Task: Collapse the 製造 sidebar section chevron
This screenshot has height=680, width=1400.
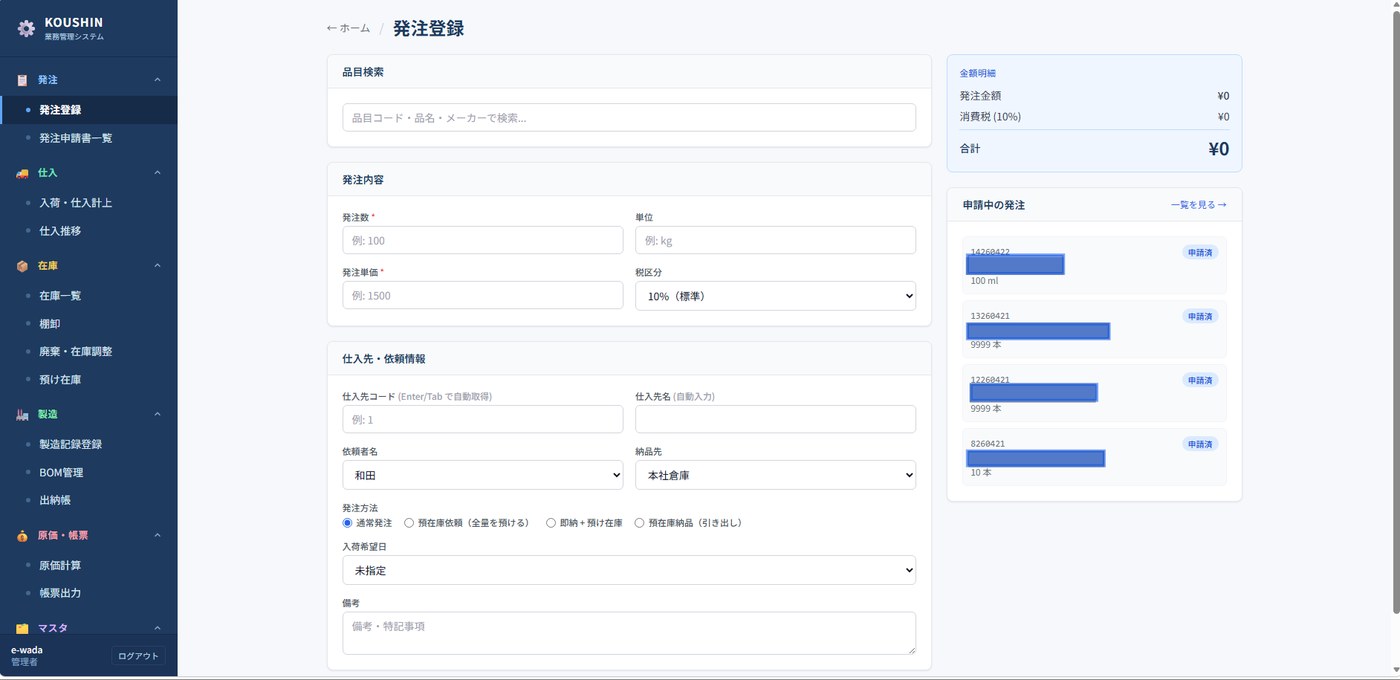Action: [x=157, y=414]
